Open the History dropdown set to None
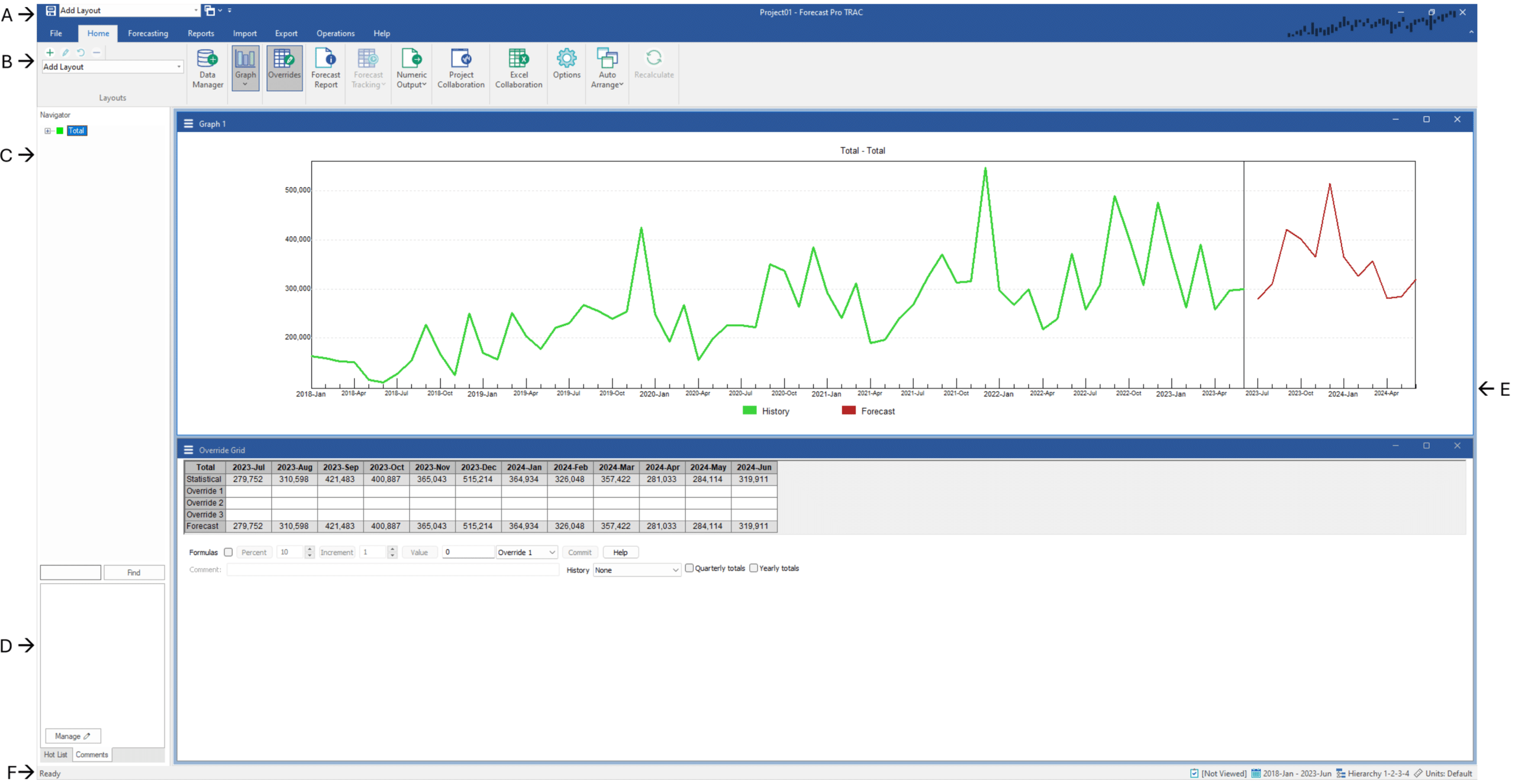Screen dimensions: 1515x784 point(636,570)
